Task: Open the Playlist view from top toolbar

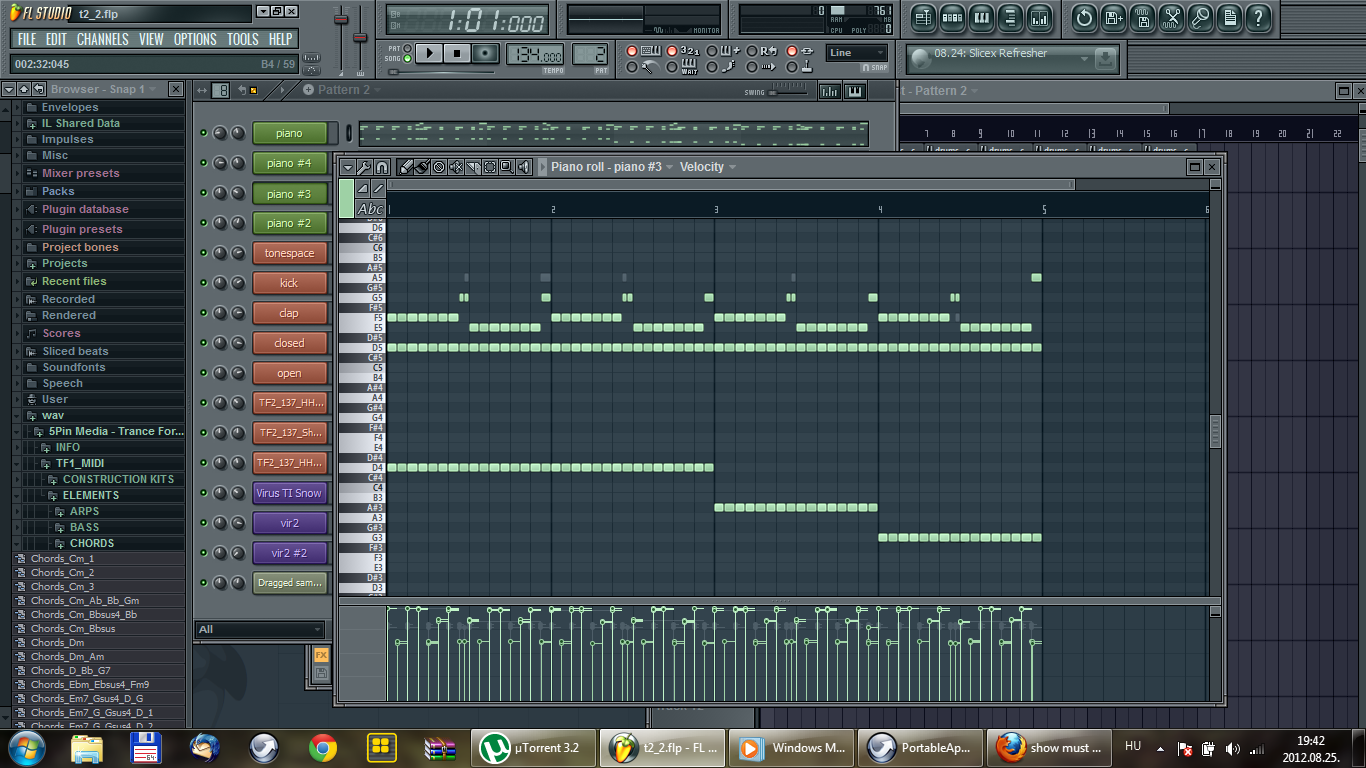Action: pyautogui.click(x=923, y=17)
